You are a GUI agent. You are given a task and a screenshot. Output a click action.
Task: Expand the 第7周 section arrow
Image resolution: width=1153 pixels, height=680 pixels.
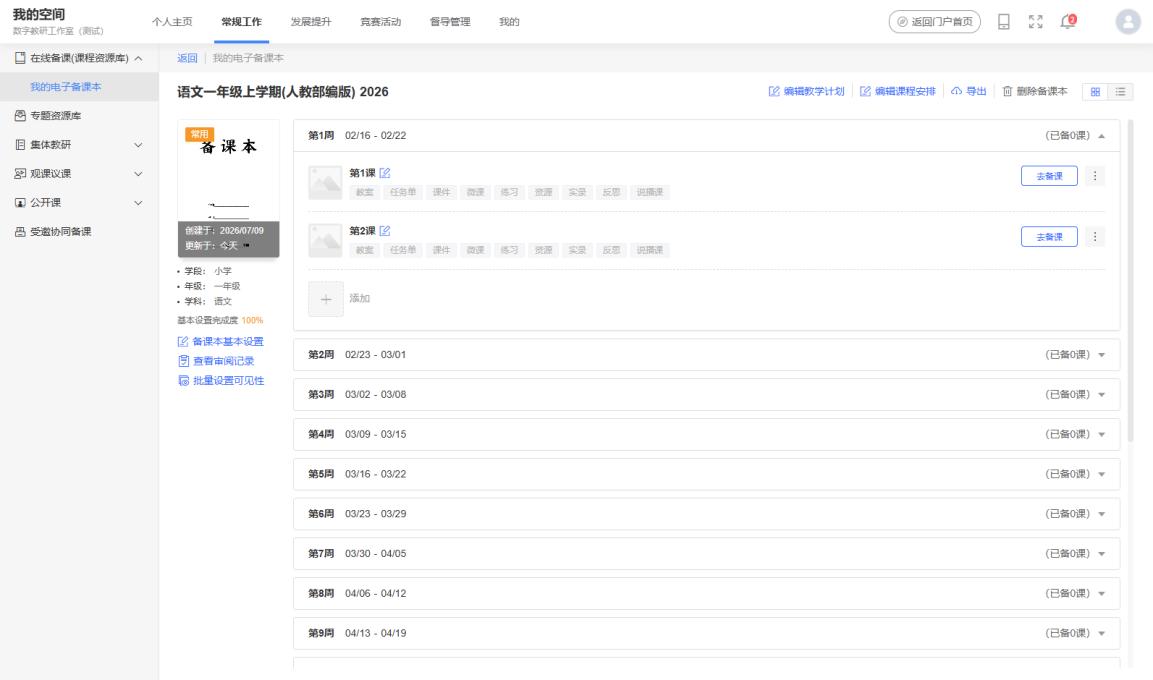[1102, 554]
